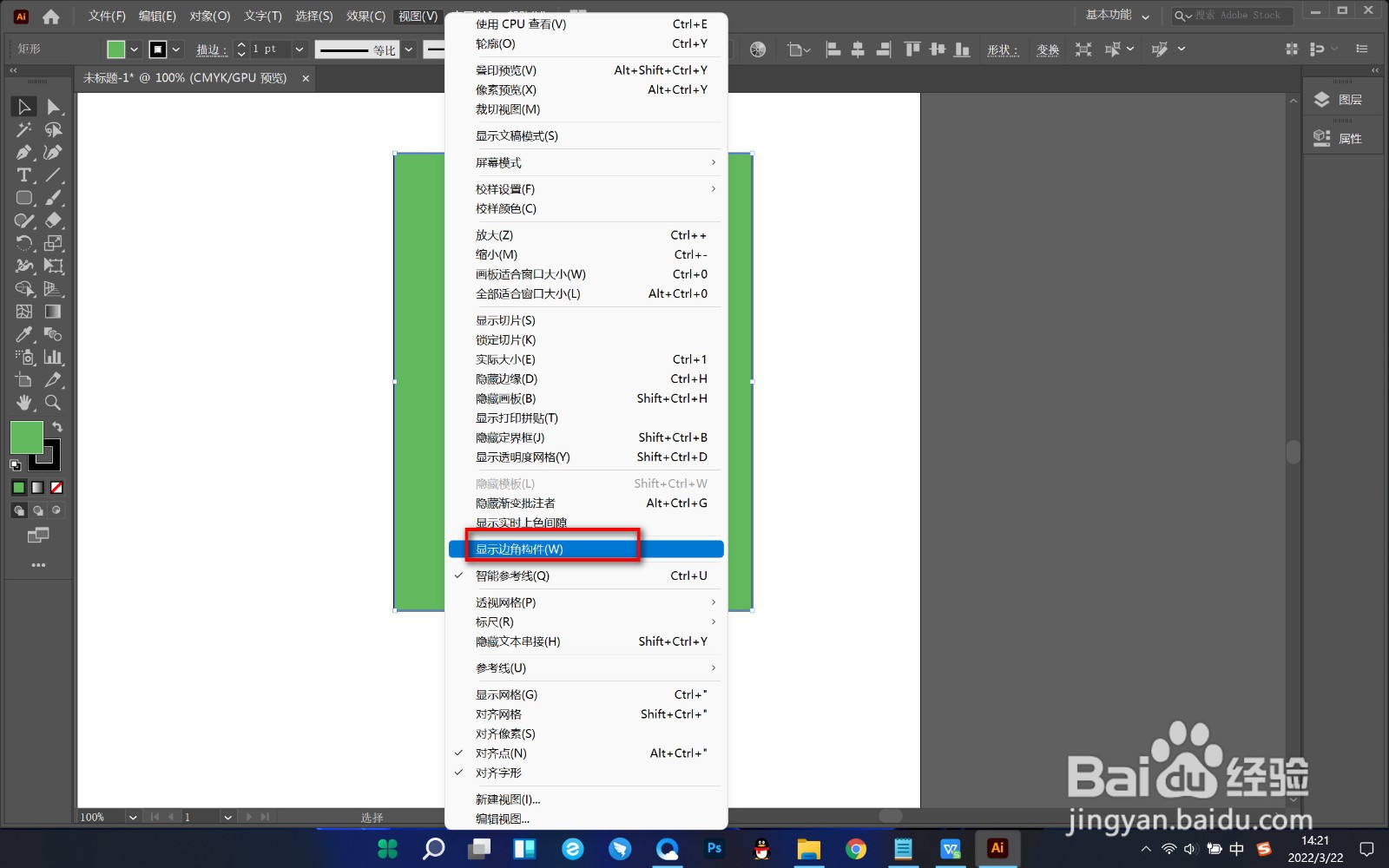Image resolution: width=1389 pixels, height=868 pixels.
Task: Choose the Eraser tool
Action: (53, 220)
